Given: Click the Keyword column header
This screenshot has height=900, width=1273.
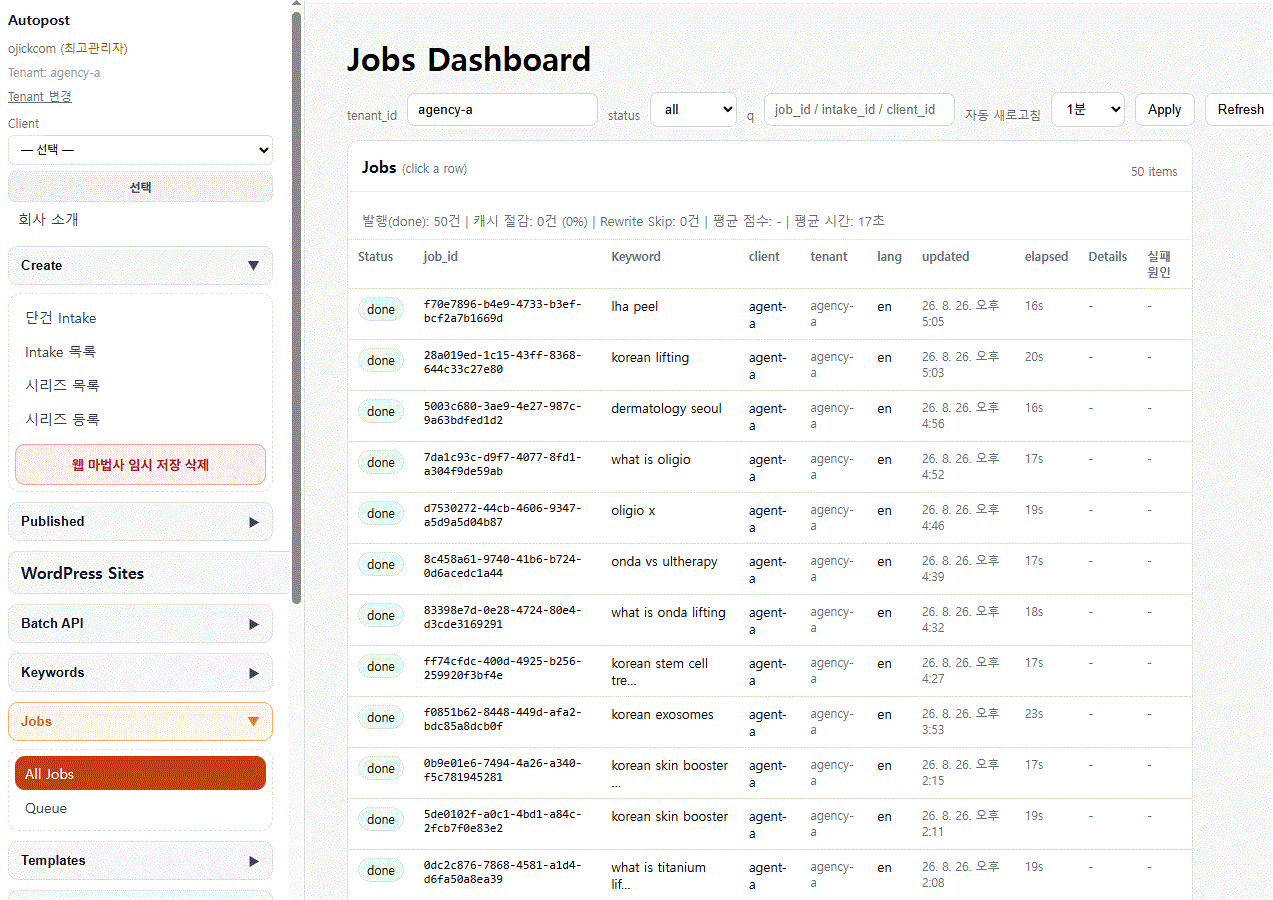Looking at the screenshot, I should coord(636,257).
